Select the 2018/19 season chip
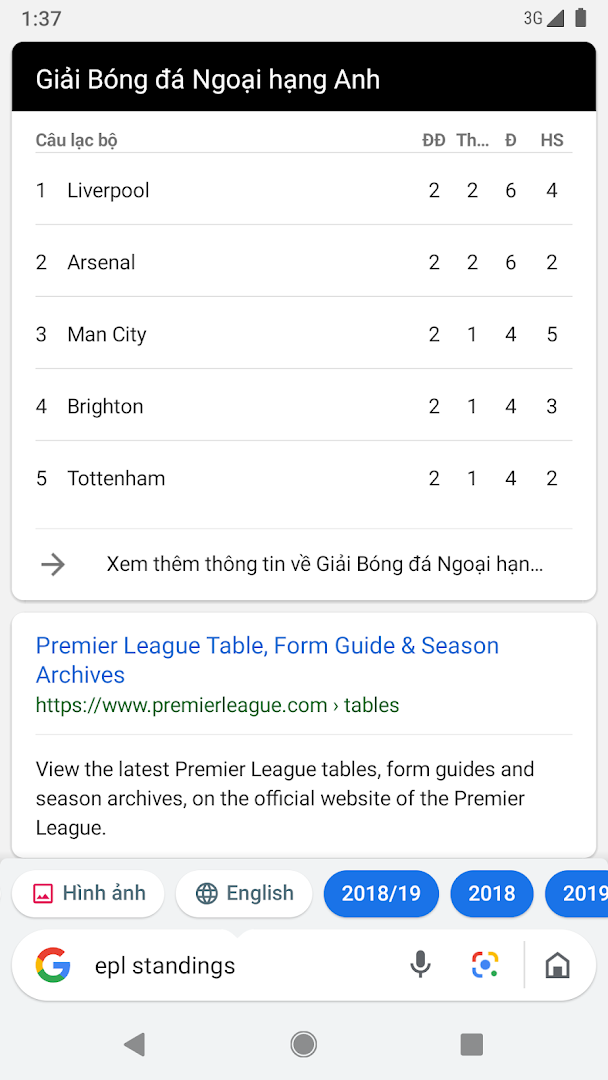Screen dimensions: 608x1080 (381, 893)
